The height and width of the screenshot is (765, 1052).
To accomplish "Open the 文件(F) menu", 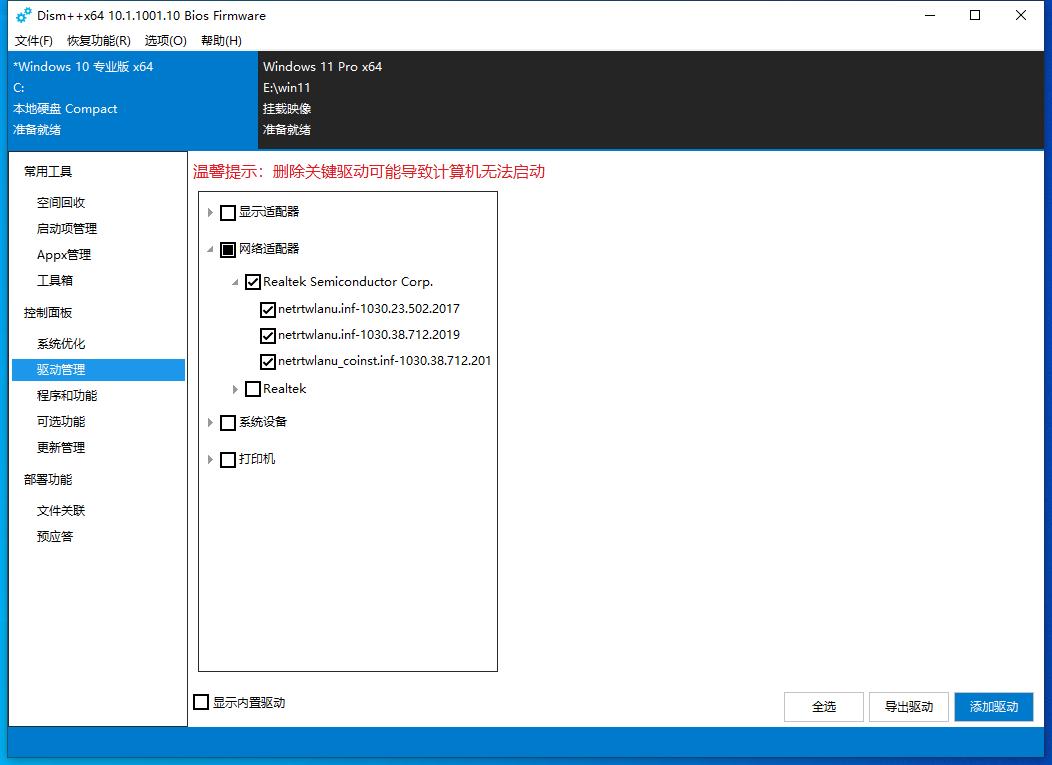I will 33,41.
